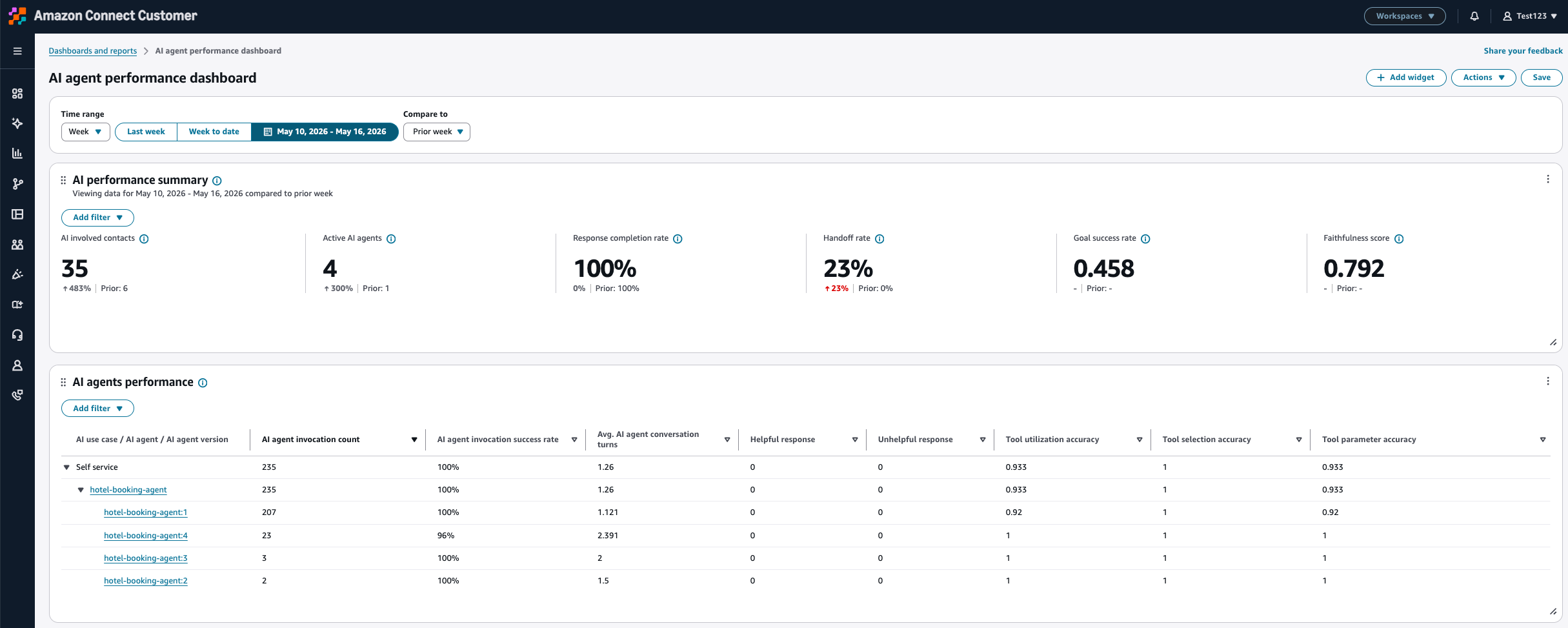
Task: Open the hotel-booking-agent link
Action: 128,490
